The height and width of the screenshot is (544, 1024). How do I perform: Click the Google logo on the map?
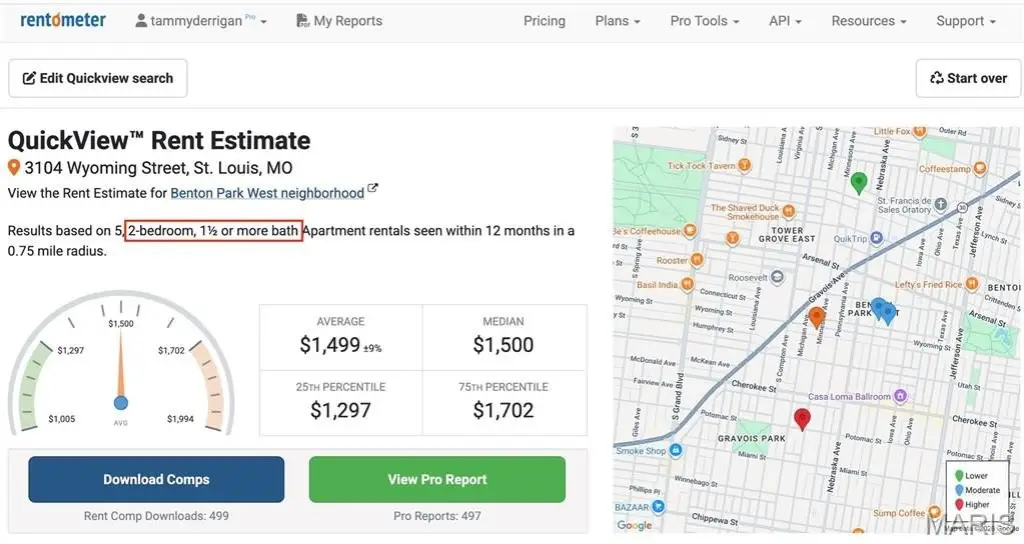(634, 525)
